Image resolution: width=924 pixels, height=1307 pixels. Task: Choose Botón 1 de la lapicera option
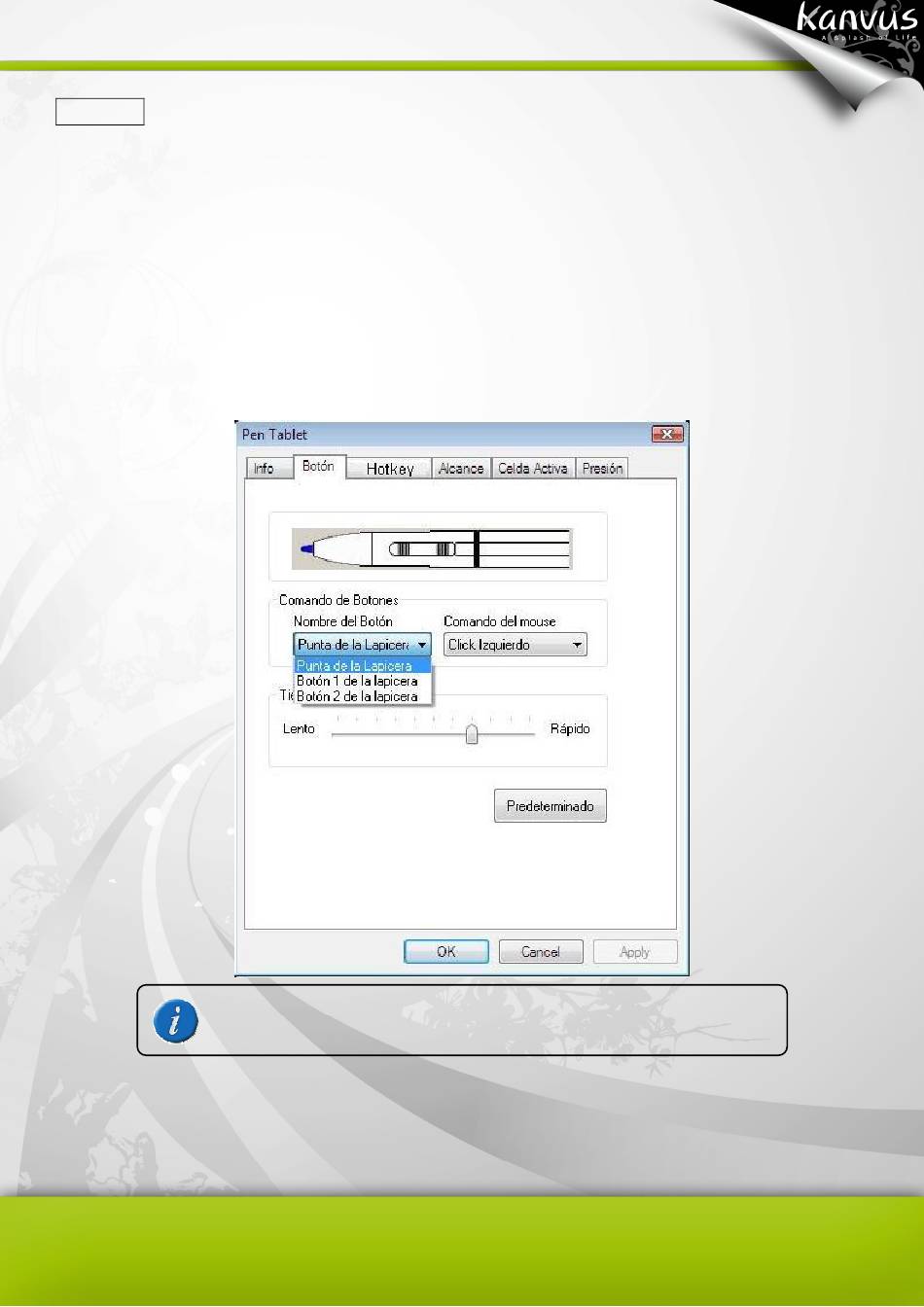point(363,681)
